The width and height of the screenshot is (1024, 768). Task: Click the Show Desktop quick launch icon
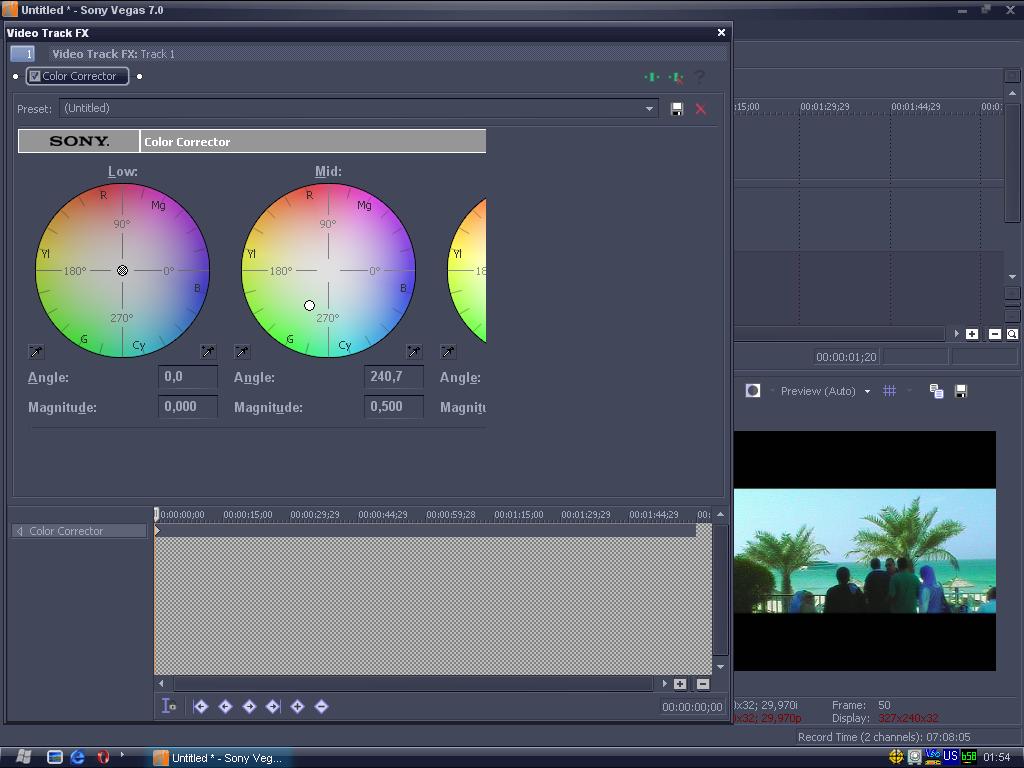coord(55,757)
